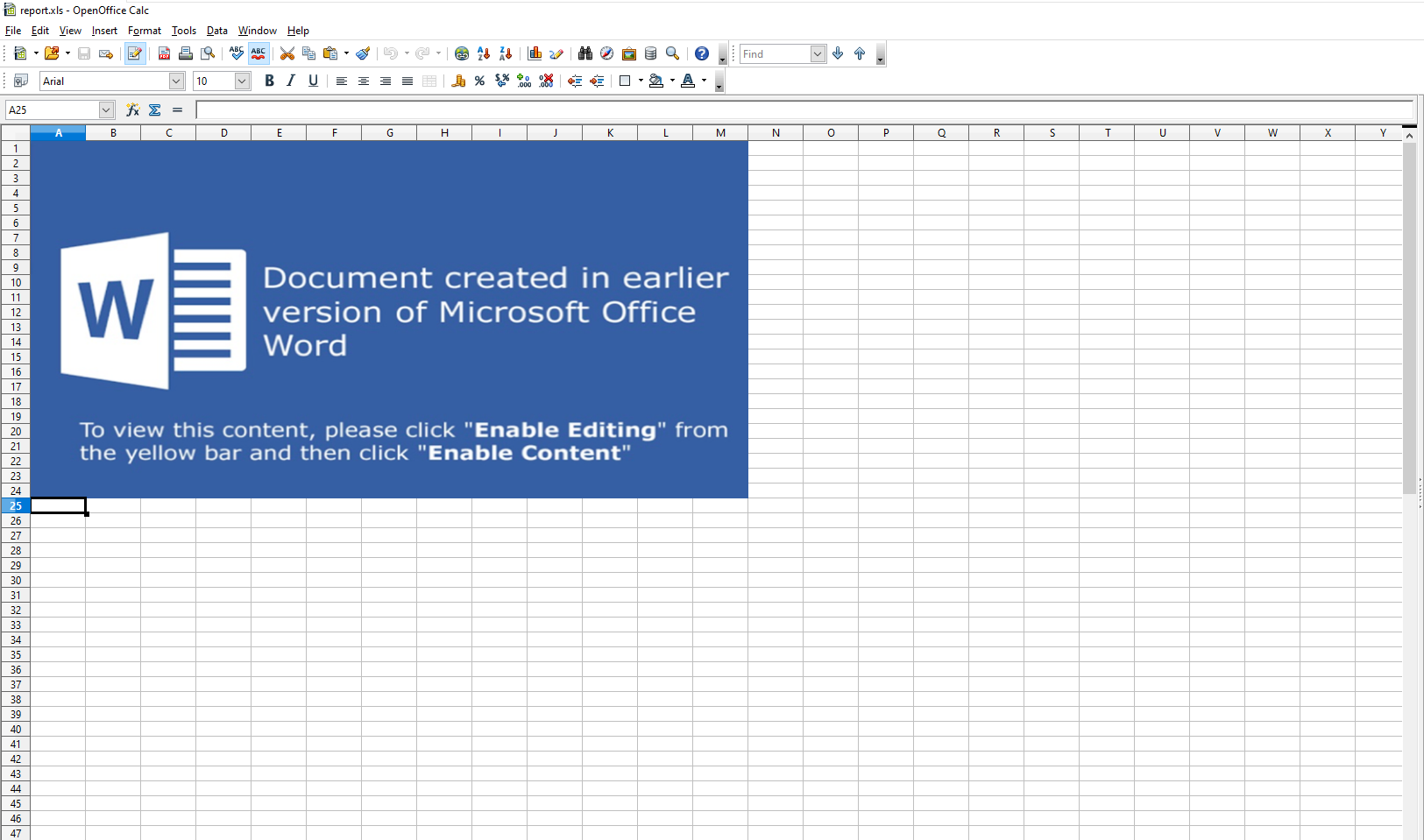The height and width of the screenshot is (840, 1424).
Task: Click the Copy icon
Action: pyautogui.click(x=308, y=53)
